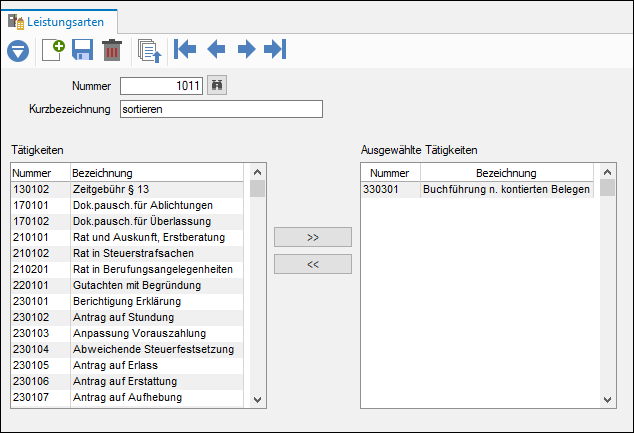Select row 'Gutachten mit Begründung'

[127, 285]
